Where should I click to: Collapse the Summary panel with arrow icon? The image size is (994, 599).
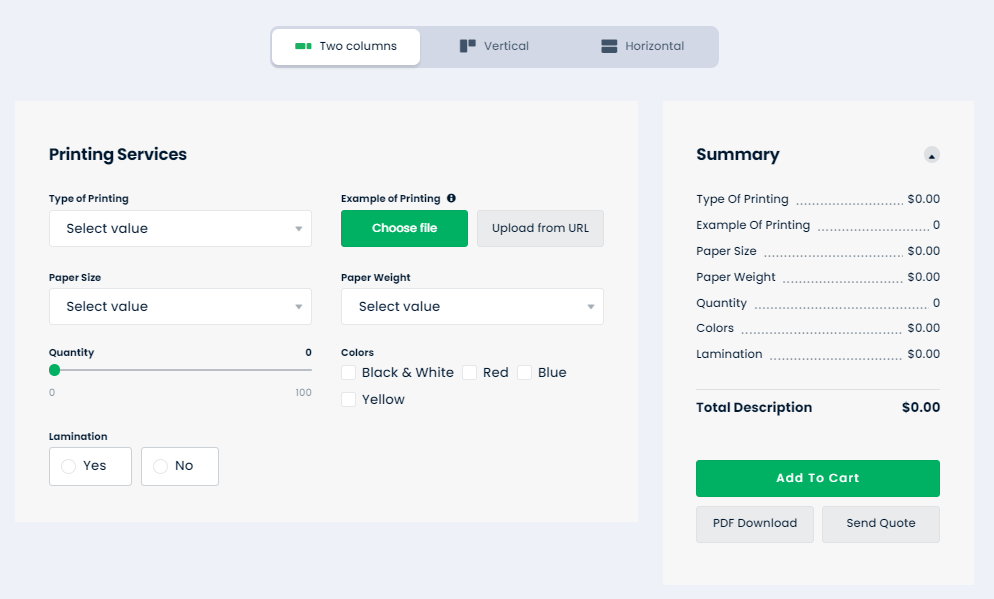(x=931, y=155)
